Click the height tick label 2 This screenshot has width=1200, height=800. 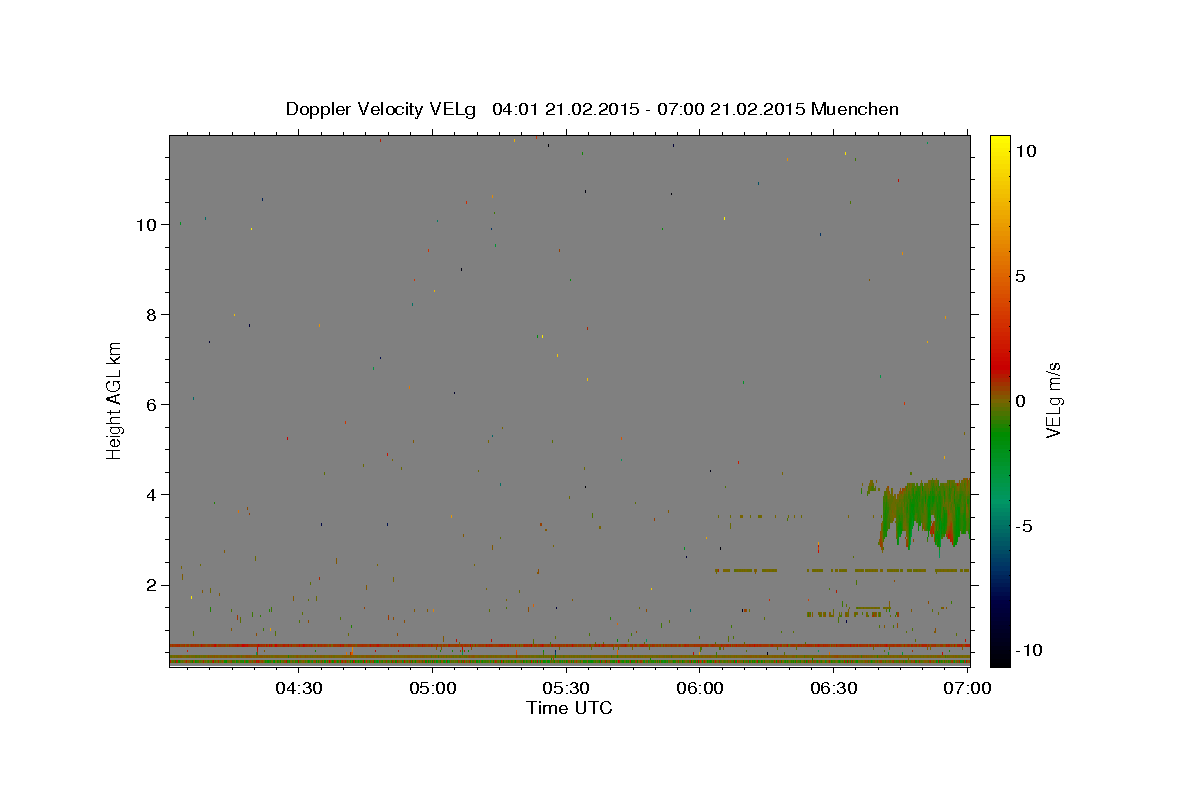coord(152,585)
